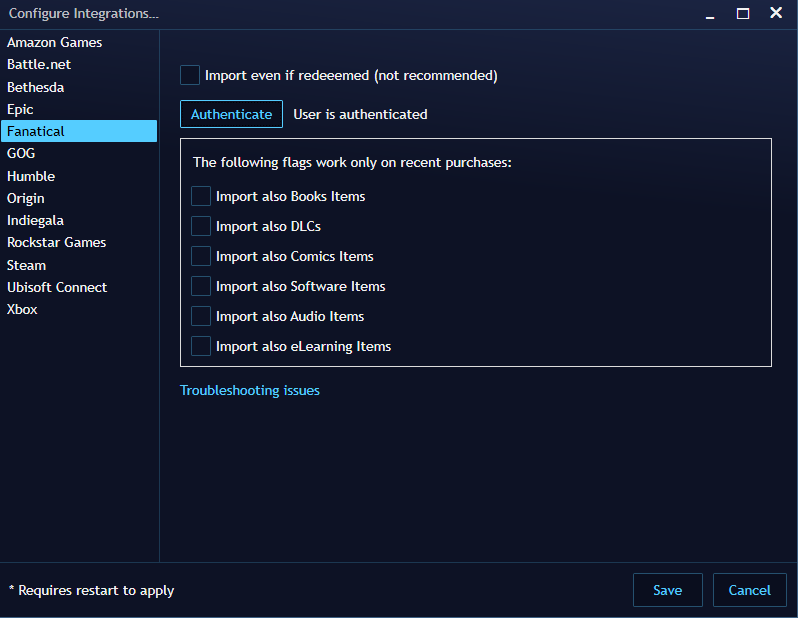Select Amazon Games integration
Viewport: 798px width, 618px height.
click(x=79, y=42)
